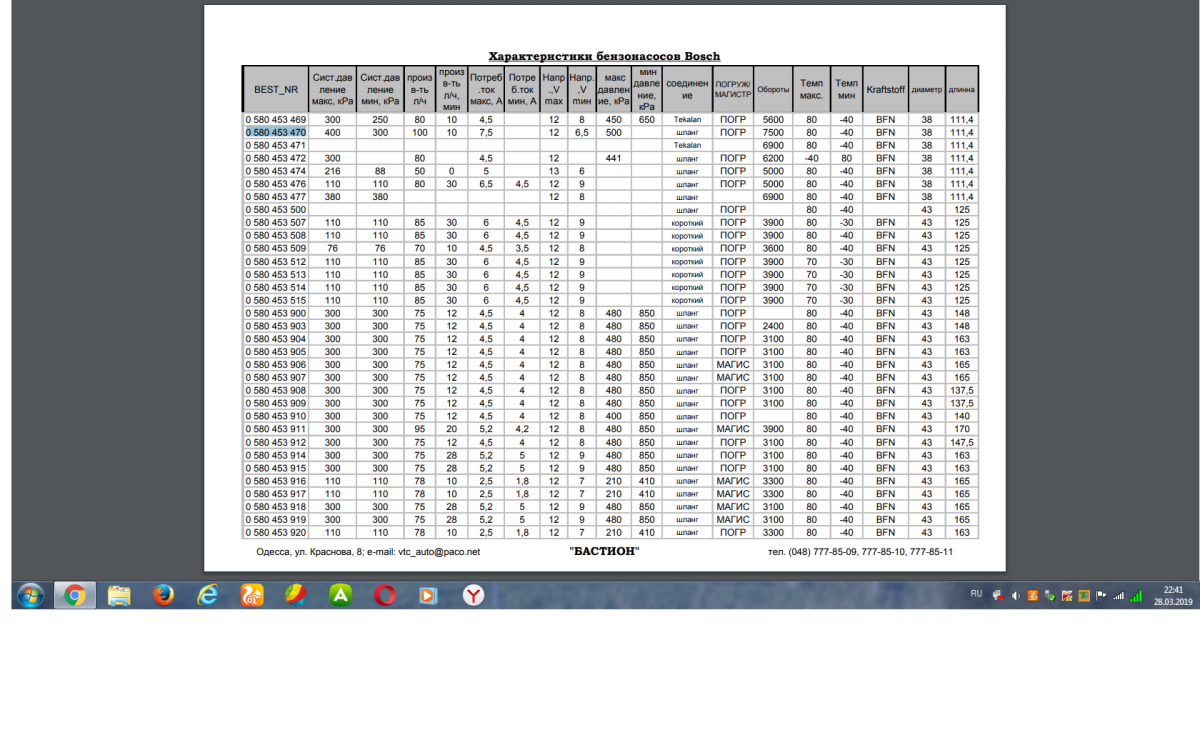Click the 5600 revolutions value

(773, 119)
